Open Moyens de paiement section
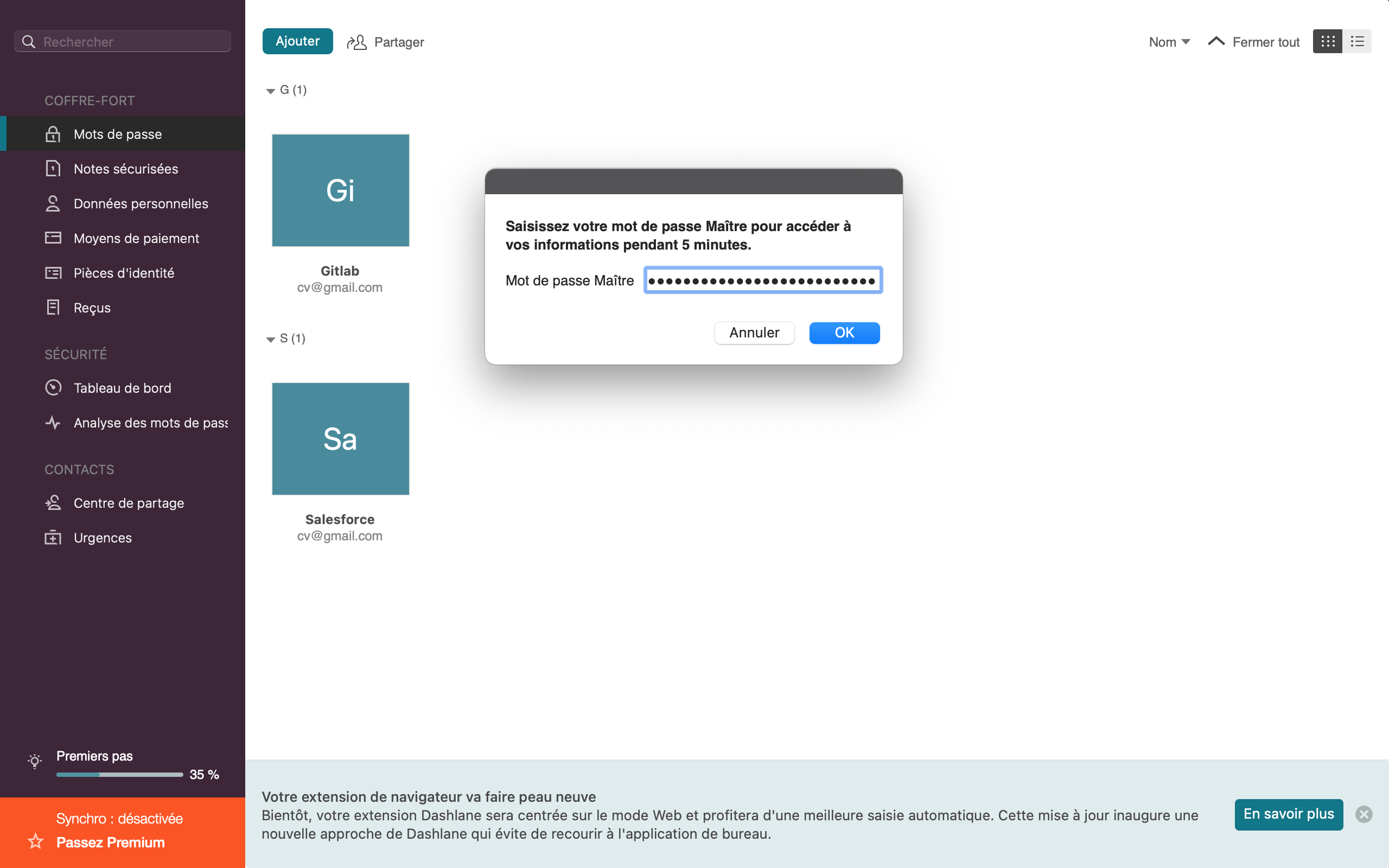This screenshot has width=1389, height=868. click(x=122, y=238)
